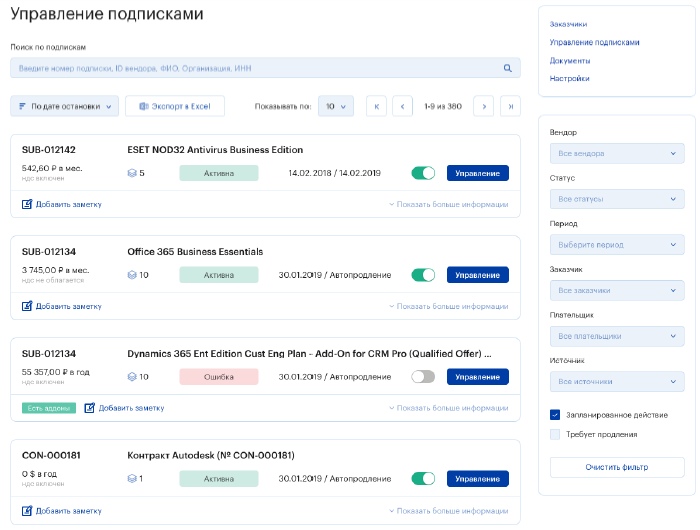Viewport: 700px width, 530px height.
Task: Go to the previous page arrow
Action: 403,106
